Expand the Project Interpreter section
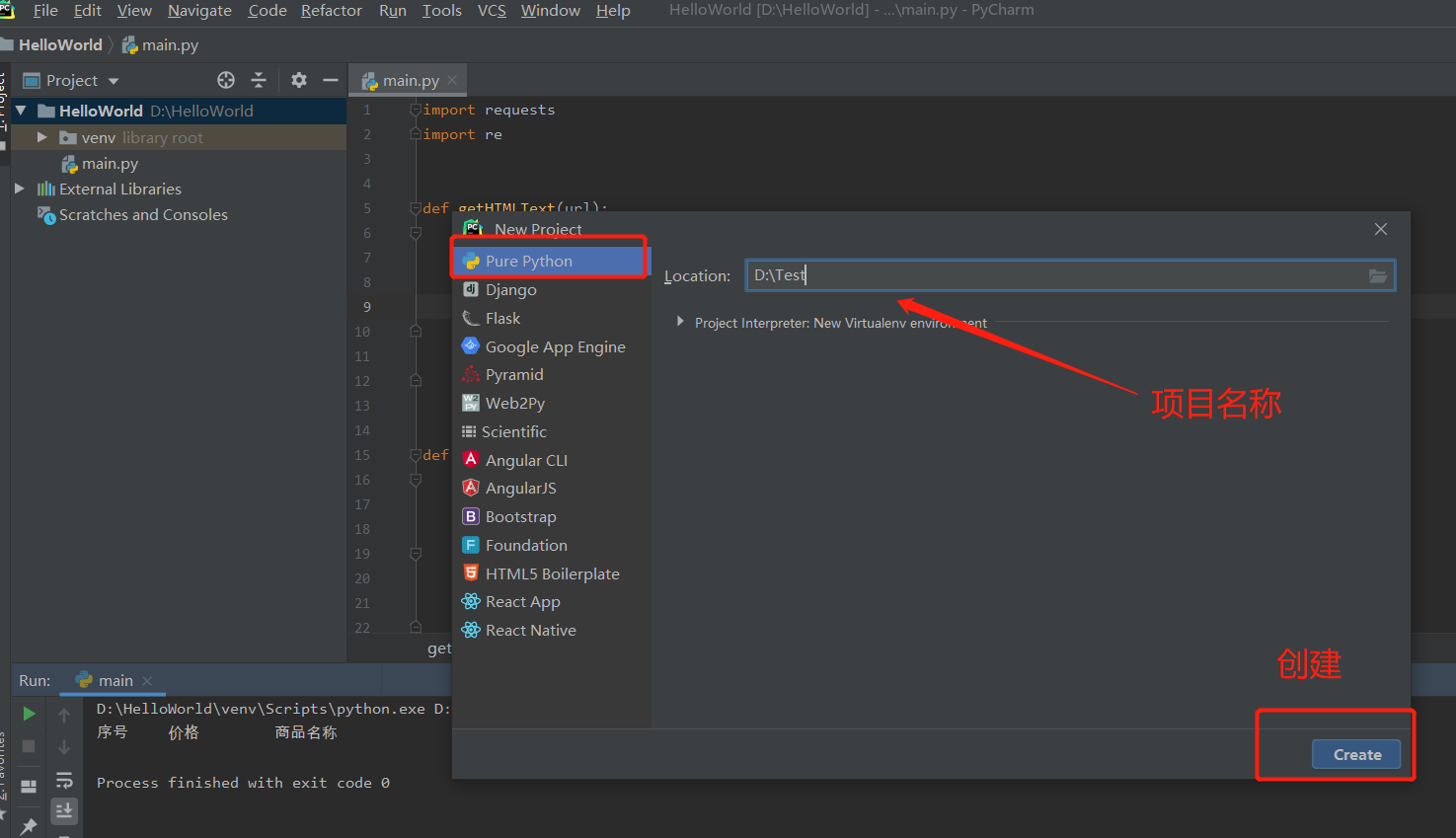The image size is (1456, 838). point(680,322)
